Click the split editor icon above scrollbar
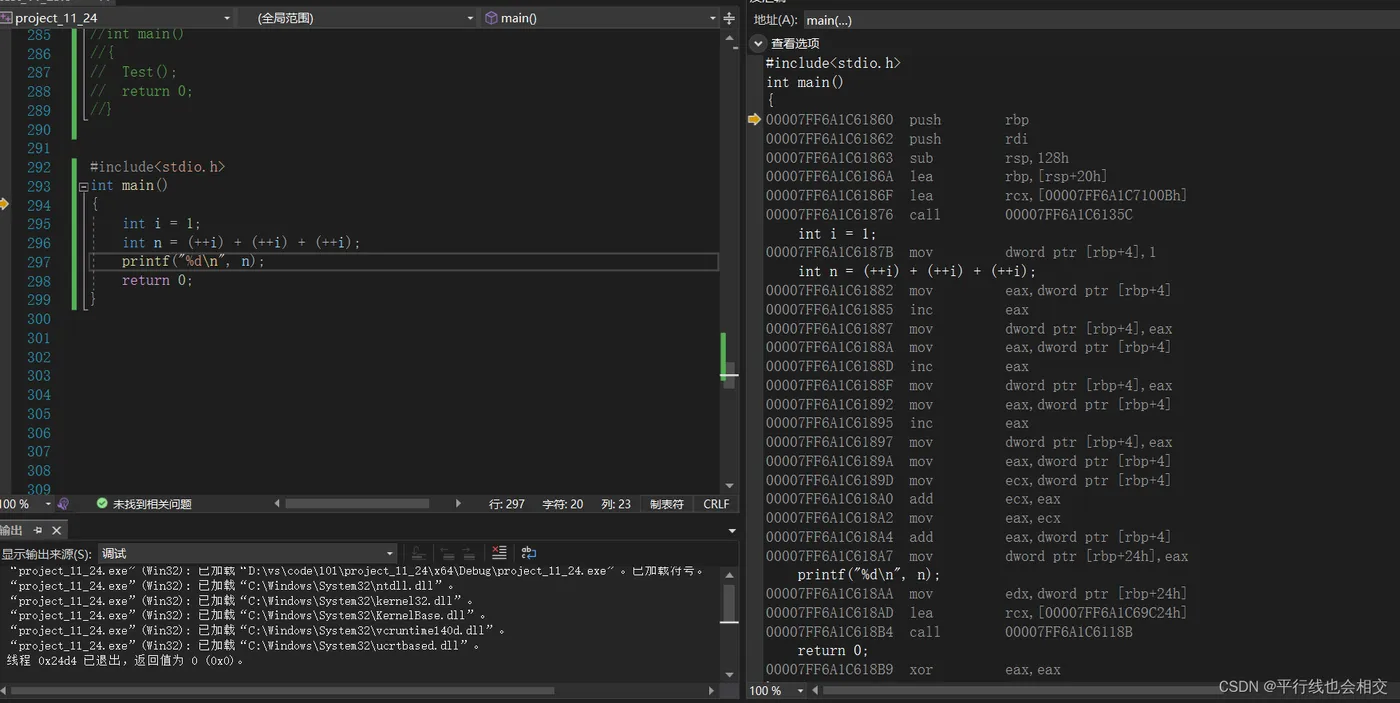Viewport: 1400px width, 703px height. coord(729,18)
